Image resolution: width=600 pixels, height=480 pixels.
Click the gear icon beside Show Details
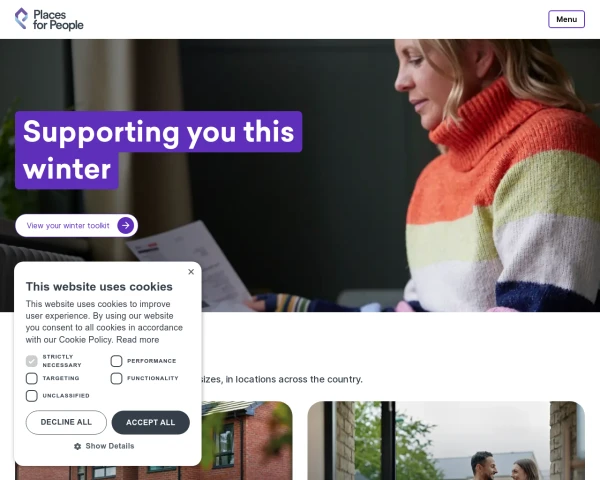[77, 446]
